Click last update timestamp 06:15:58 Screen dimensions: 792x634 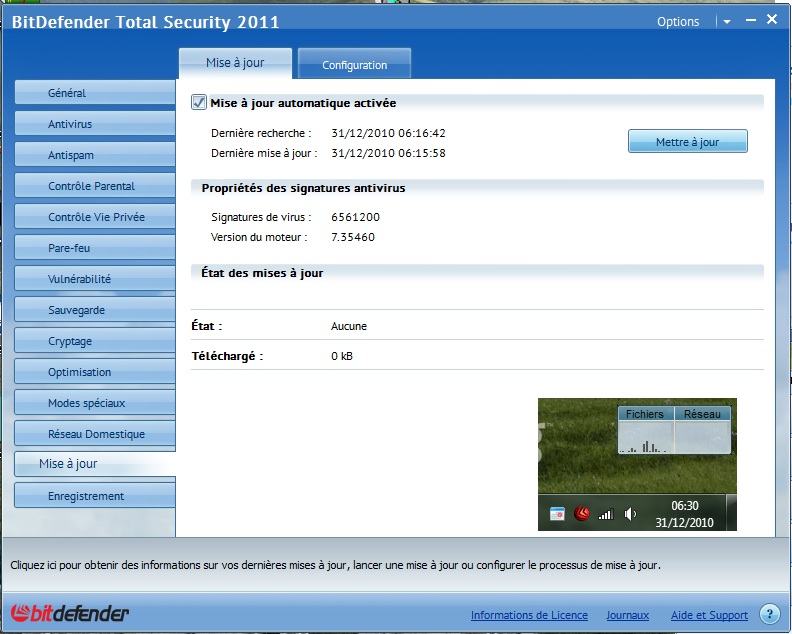tap(388, 153)
